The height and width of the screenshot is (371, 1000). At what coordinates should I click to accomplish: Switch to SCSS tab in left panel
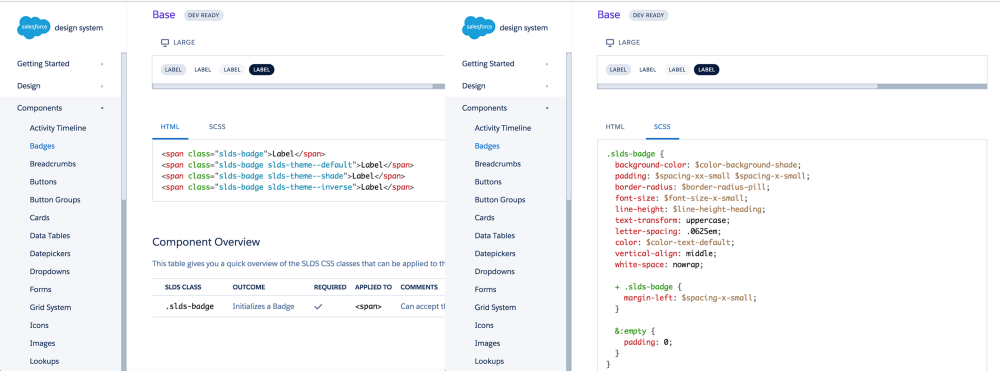(217, 127)
